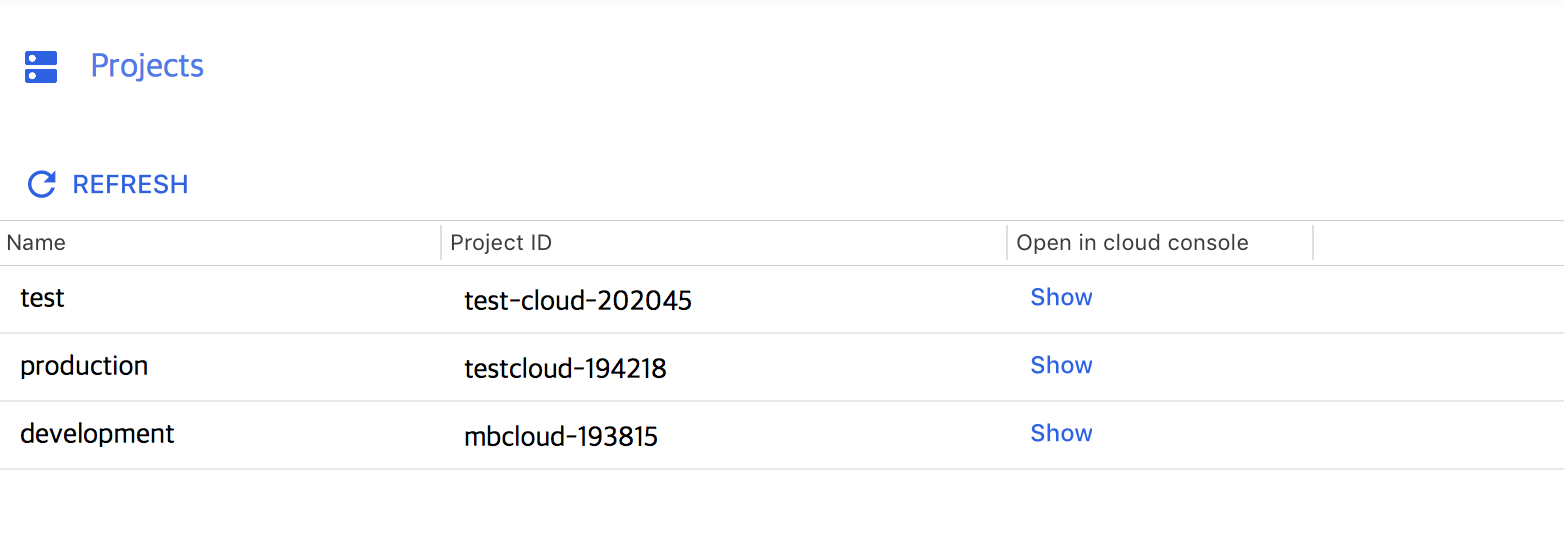Click divider after Project ID column header

tap(1007, 243)
